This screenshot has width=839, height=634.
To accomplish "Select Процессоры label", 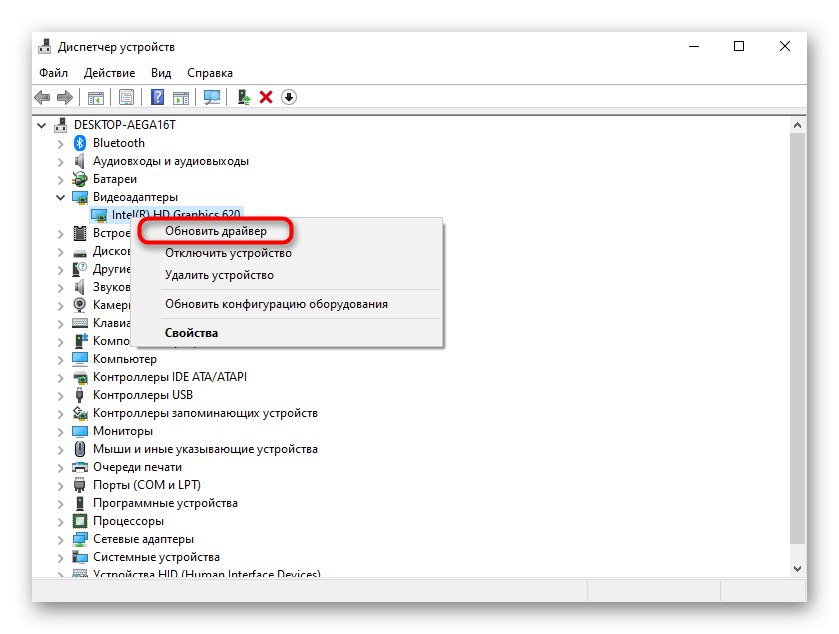I will click(x=128, y=521).
